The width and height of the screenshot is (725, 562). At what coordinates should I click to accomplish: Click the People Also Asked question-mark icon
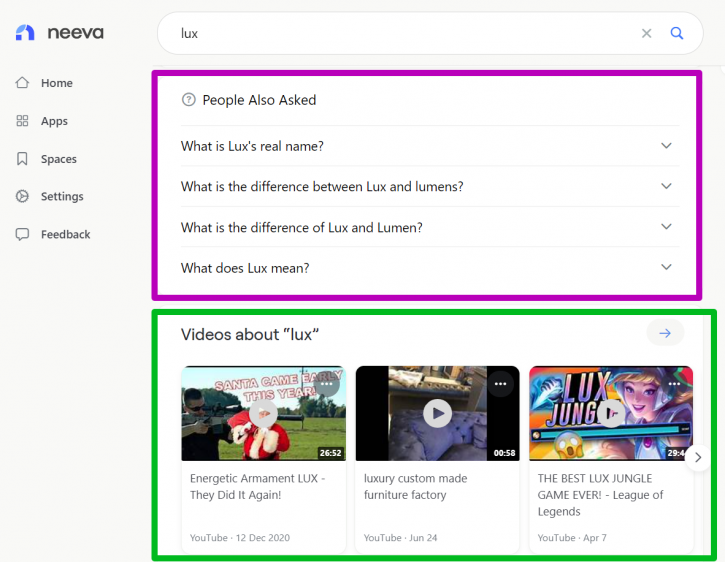(189, 99)
